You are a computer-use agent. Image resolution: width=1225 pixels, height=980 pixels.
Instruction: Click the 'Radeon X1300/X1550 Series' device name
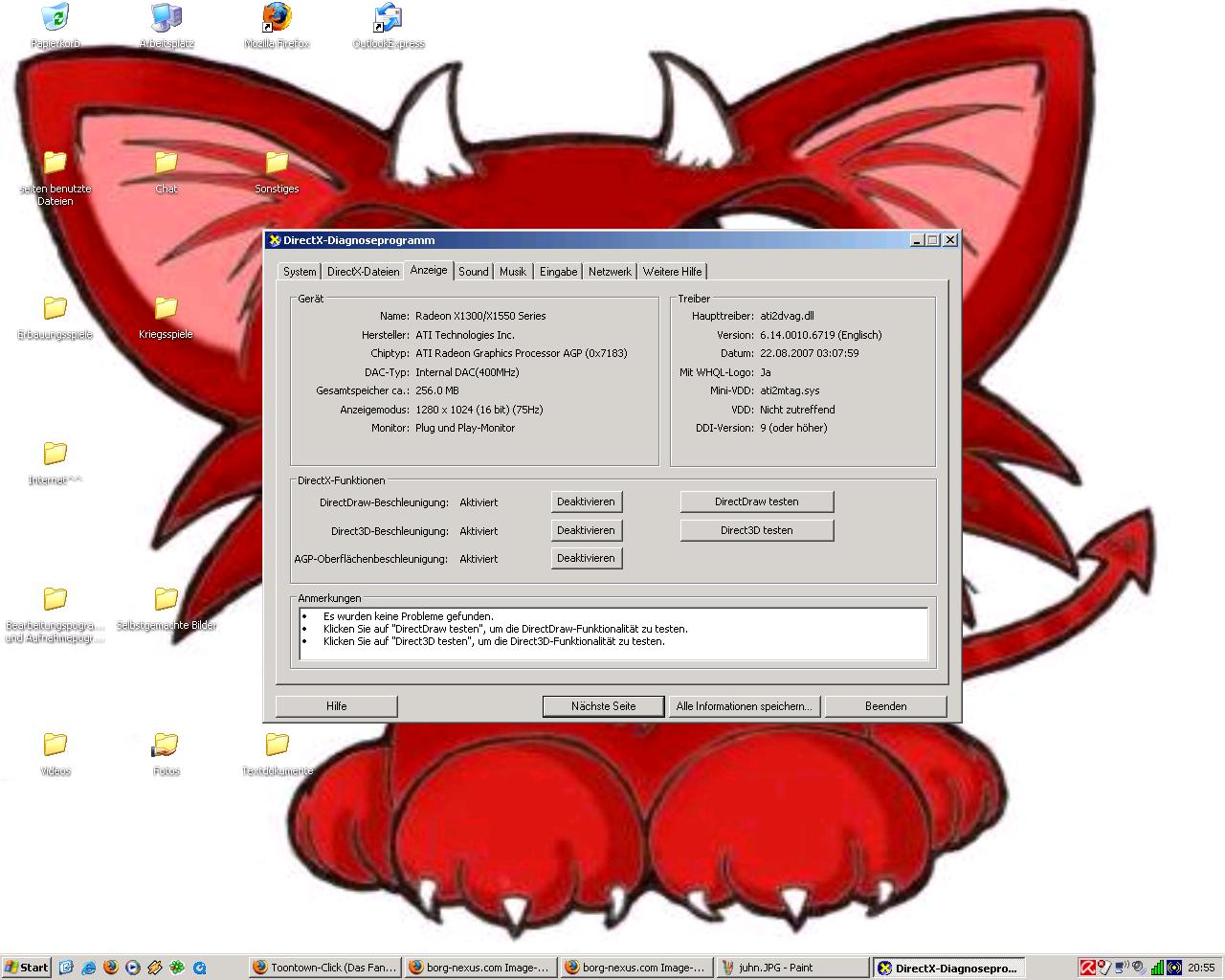[x=480, y=316]
